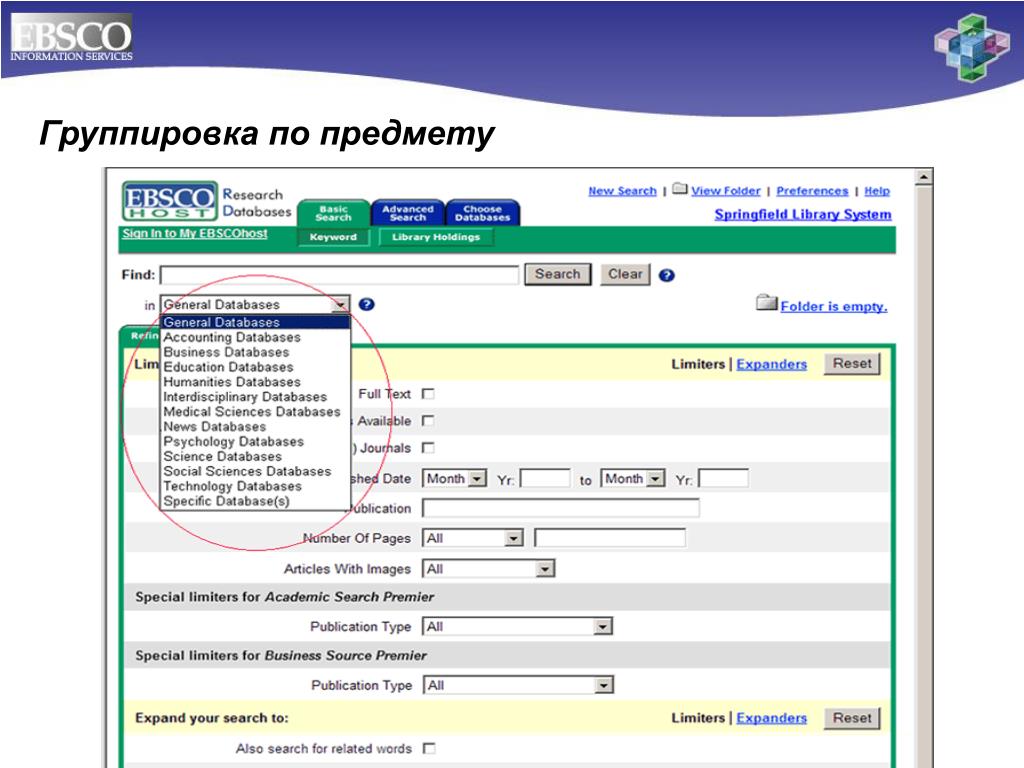Click Sign In to My EBSCOhost
This screenshot has height=768, width=1024.
tap(195, 234)
